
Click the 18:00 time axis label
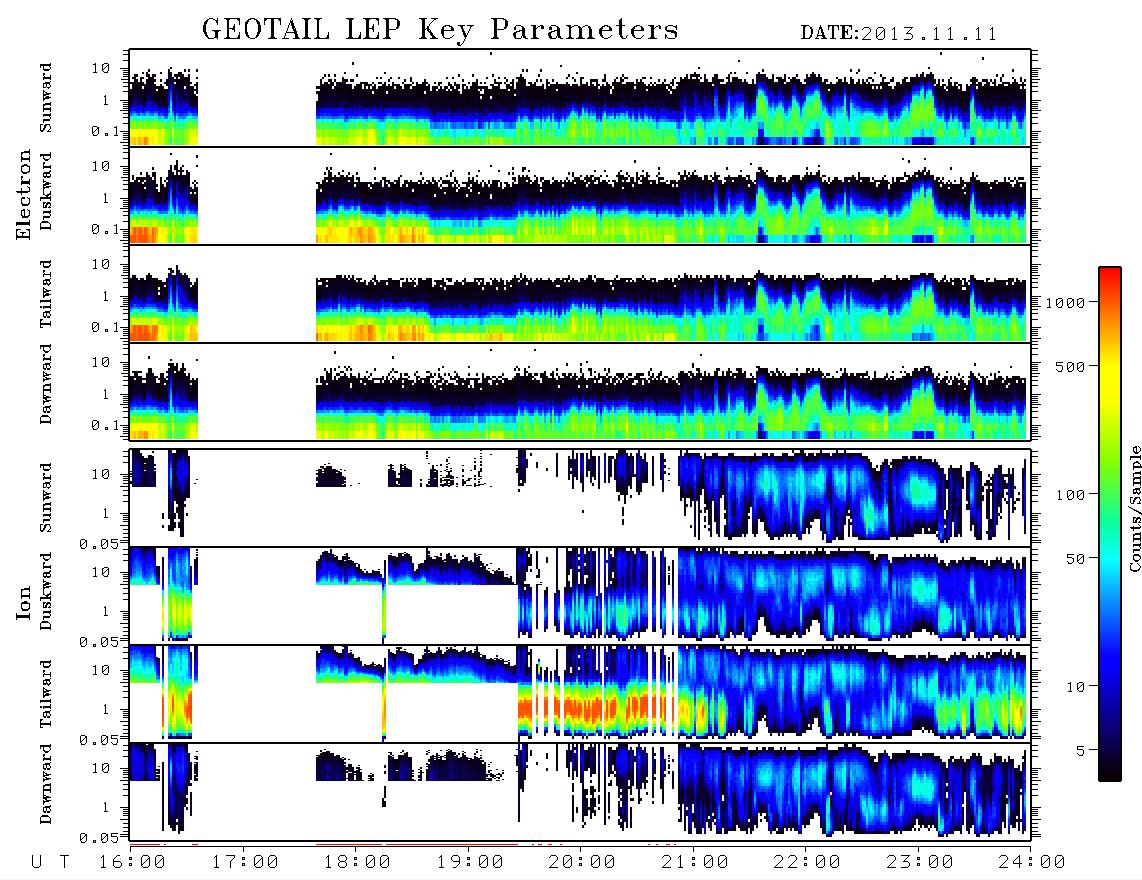pyautogui.click(x=357, y=863)
